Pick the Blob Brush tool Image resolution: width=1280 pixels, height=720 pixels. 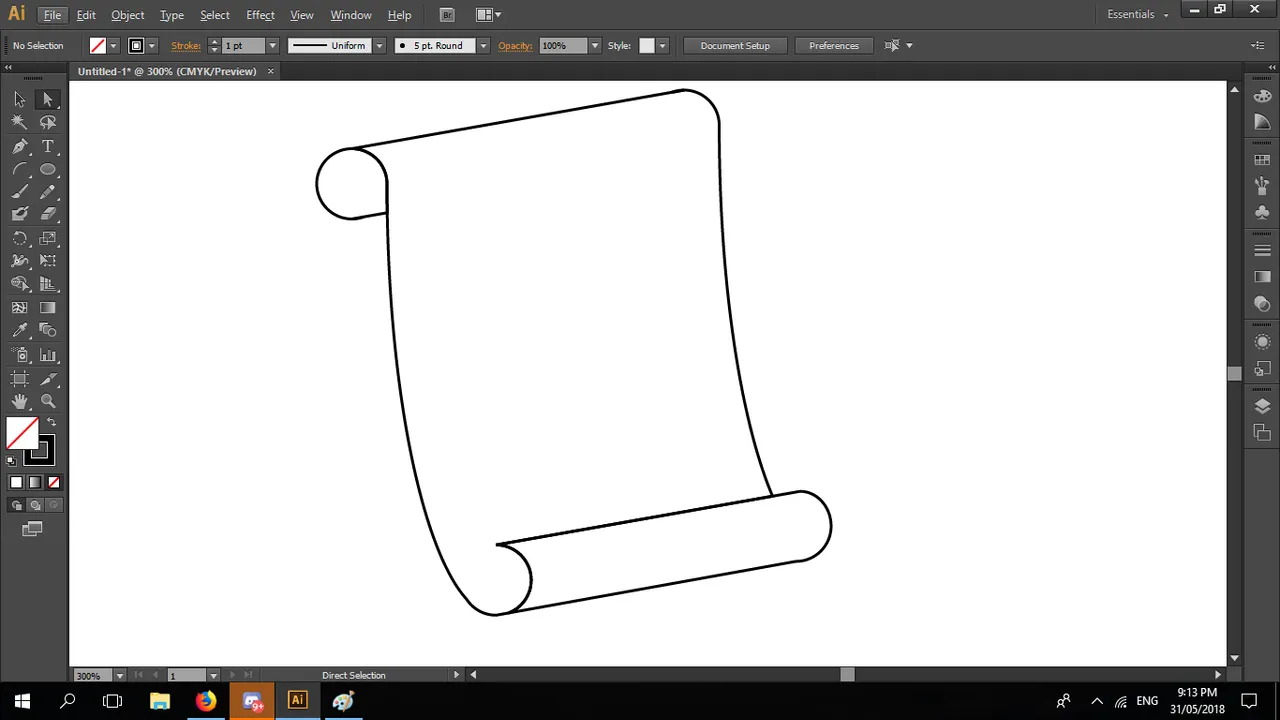[x=19, y=214]
